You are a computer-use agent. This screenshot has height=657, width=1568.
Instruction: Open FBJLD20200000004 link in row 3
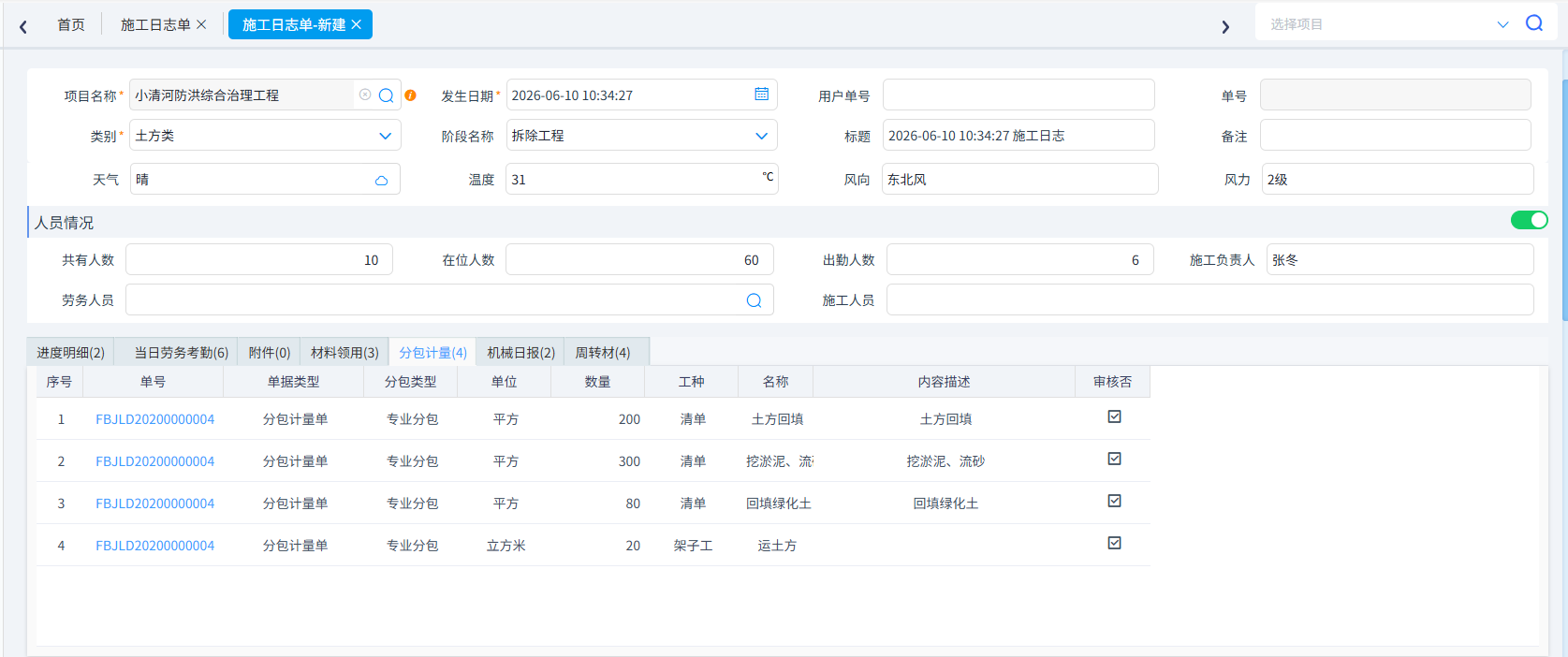[x=155, y=504]
